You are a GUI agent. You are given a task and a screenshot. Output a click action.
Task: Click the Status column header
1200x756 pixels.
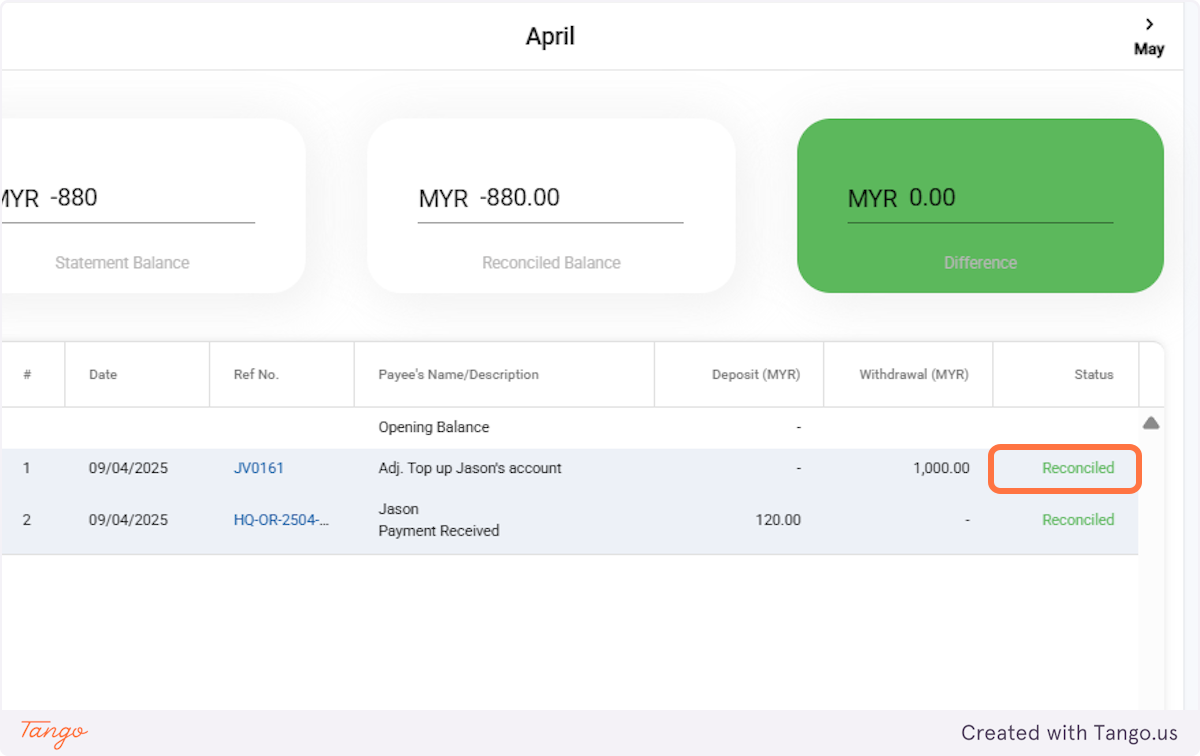(1094, 375)
